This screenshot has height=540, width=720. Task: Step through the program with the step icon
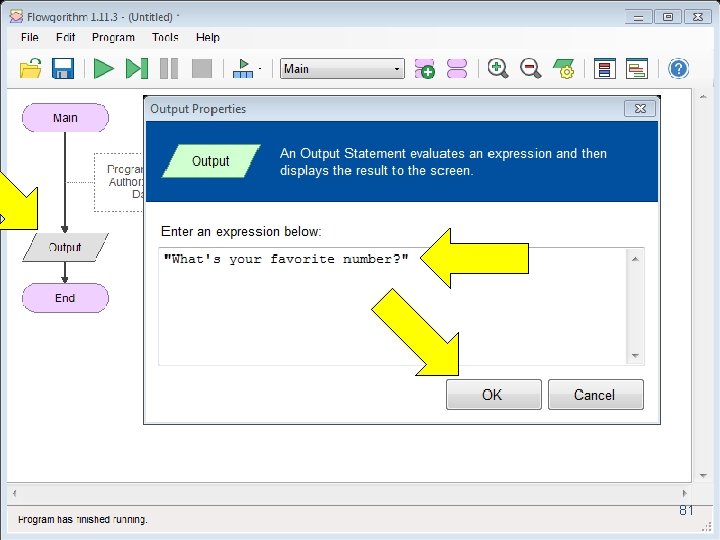click(x=136, y=69)
